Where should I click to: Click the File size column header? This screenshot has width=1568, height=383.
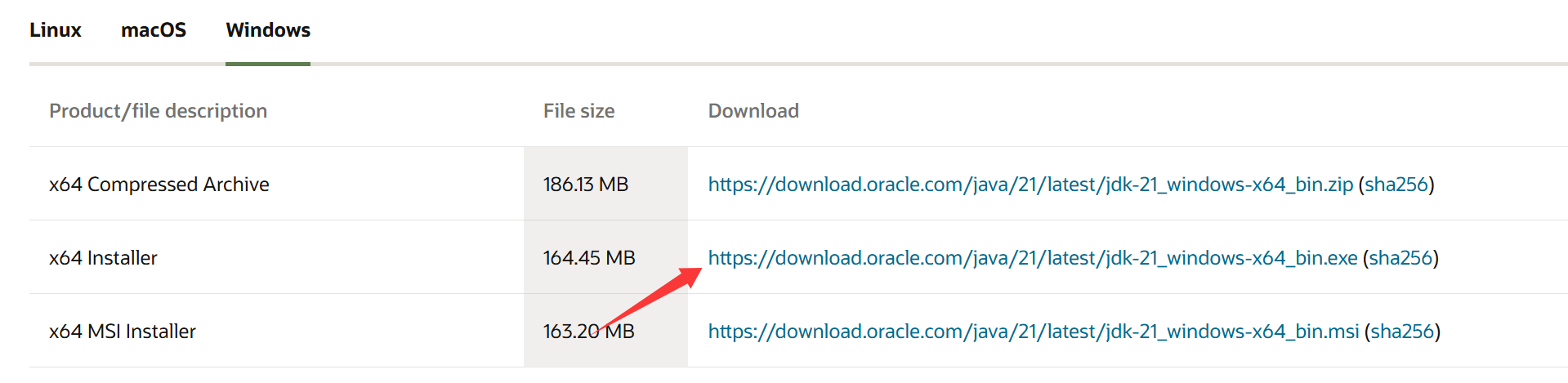point(579,111)
